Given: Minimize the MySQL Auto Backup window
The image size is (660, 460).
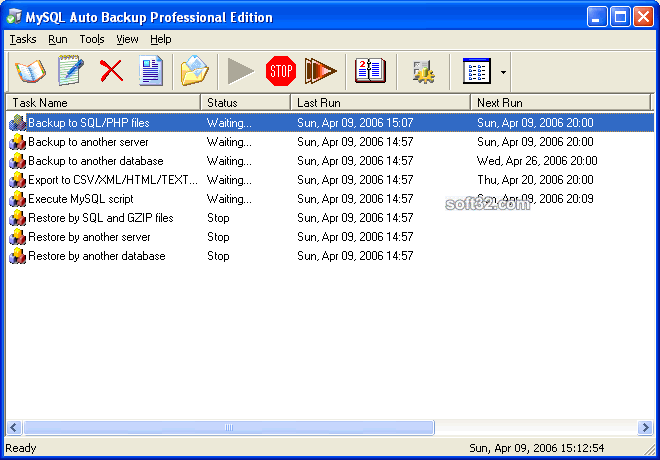Looking at the screenshot, I should 597,17.
